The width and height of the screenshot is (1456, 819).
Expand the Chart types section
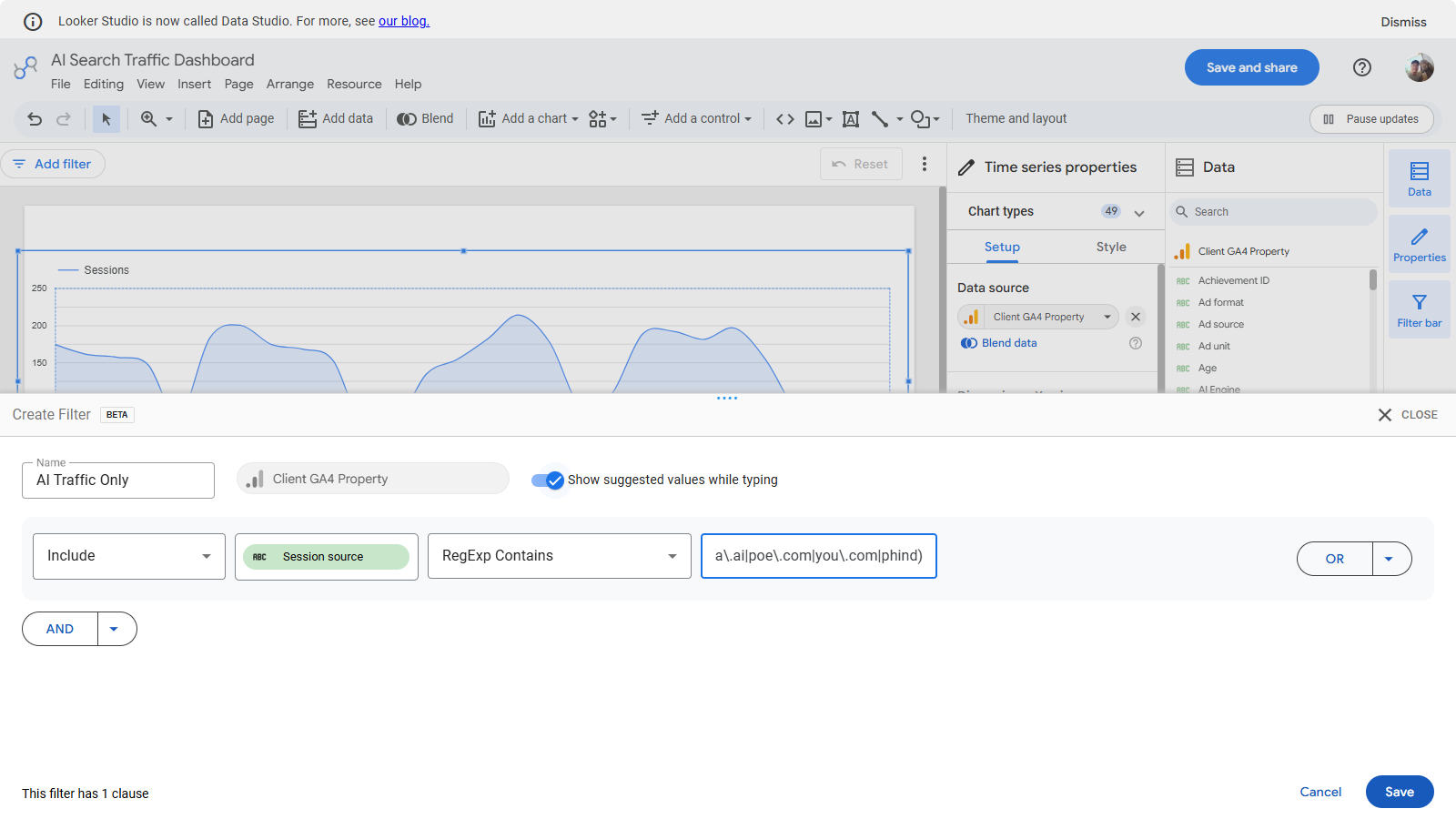pyautogui.click(x=1139, y=212)
